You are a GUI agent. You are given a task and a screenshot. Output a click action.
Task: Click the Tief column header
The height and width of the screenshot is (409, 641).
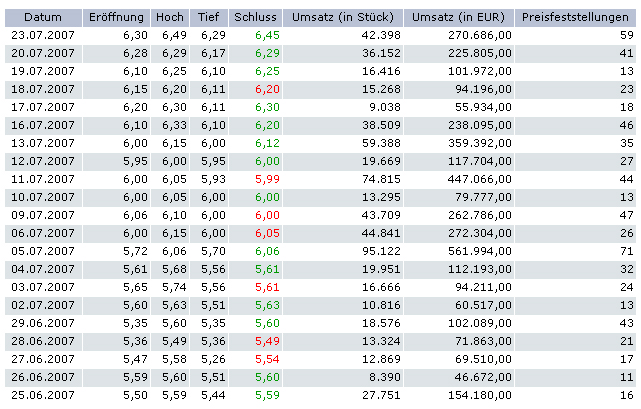[210, 18]
